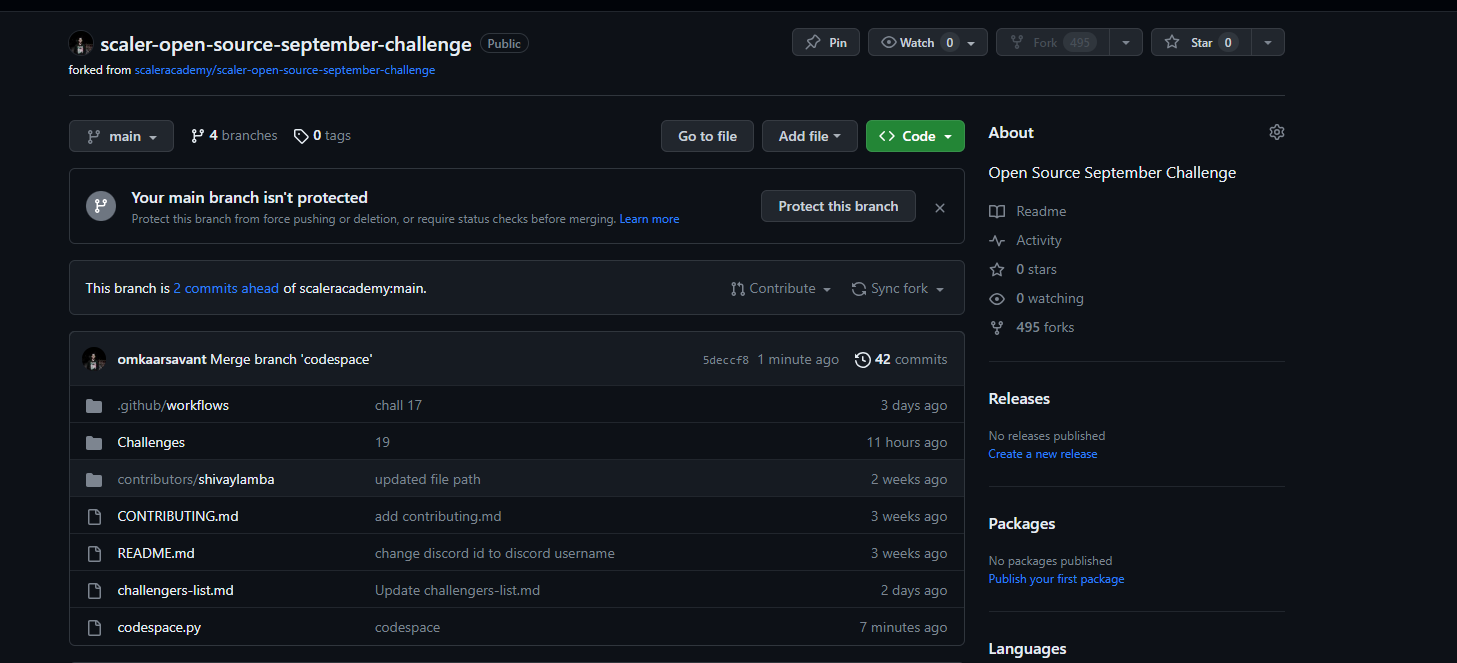Dismiss the branch protection banner
The width and height of the screenshot is (1457, 663).
pyautogui.click(x=939, y=207)
